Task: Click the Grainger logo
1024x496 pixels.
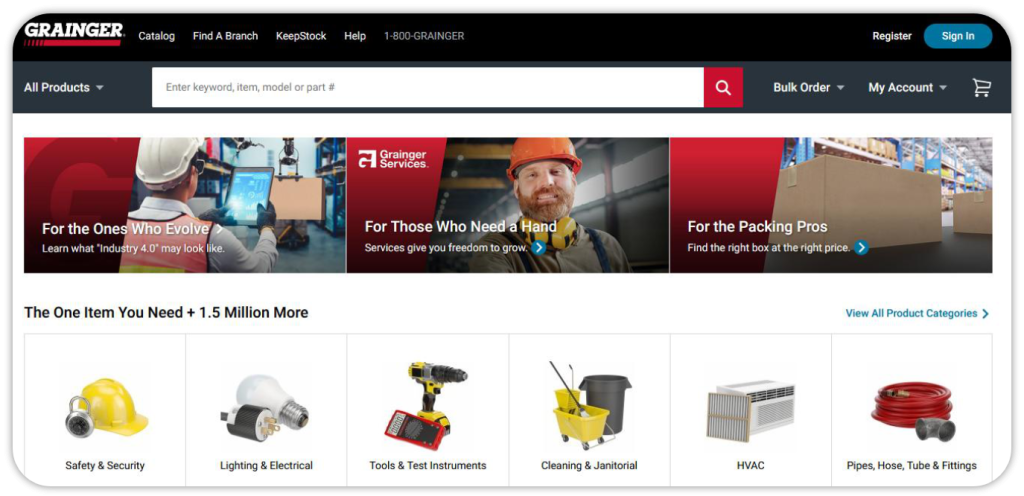Action: (74, 35)
